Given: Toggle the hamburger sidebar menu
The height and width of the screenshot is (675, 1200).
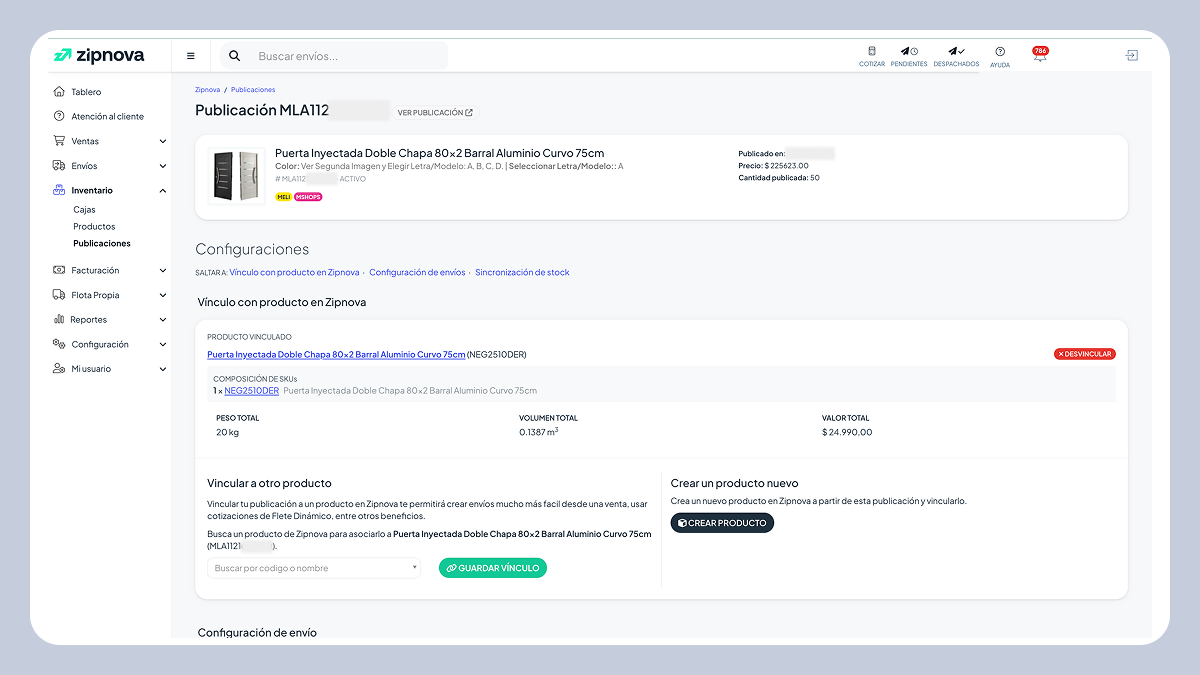Looking at the screenshot, I should pos(191,56).
